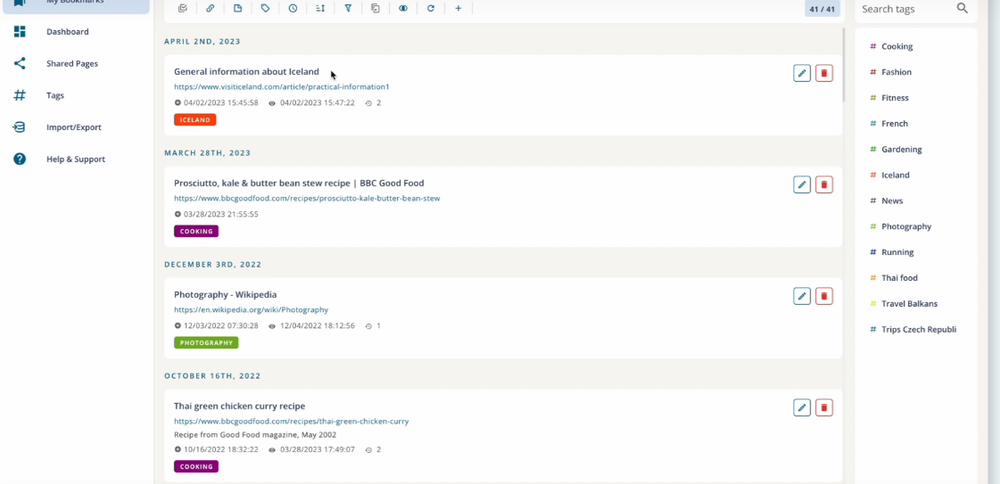Image resolution: width=1000 pixels, height=484 pixels.
Task: Click the bookmark list vertical scrollbar
Action: (844, 64)
